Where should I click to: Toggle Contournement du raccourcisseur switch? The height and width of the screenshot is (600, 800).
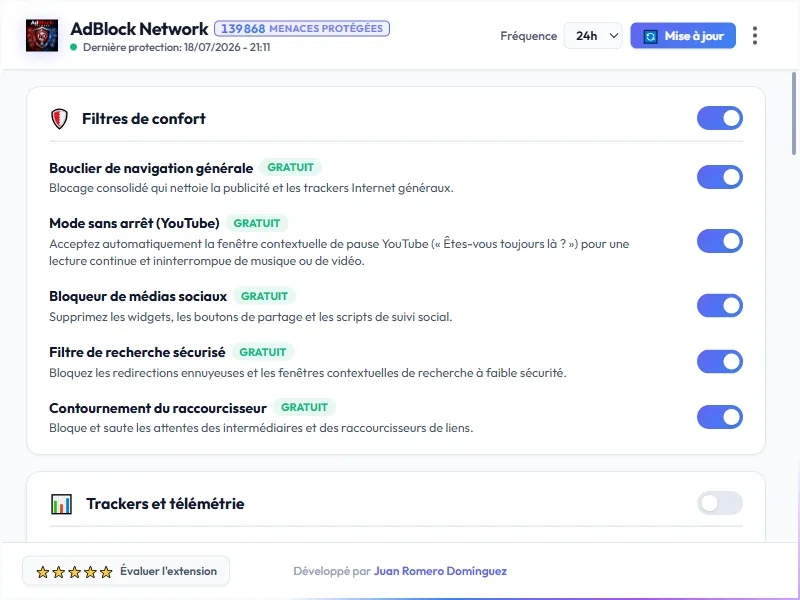click(x=719, y=417)
